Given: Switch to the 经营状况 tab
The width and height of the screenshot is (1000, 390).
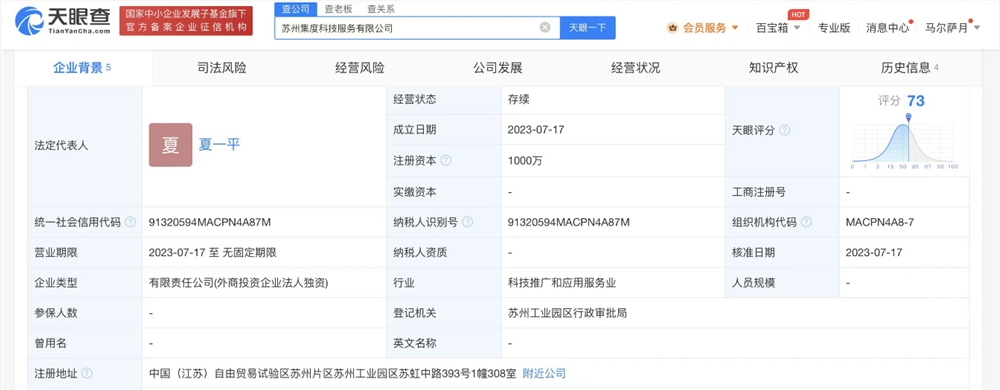Looking at the screenshot, I should click(x=636, y=68).
